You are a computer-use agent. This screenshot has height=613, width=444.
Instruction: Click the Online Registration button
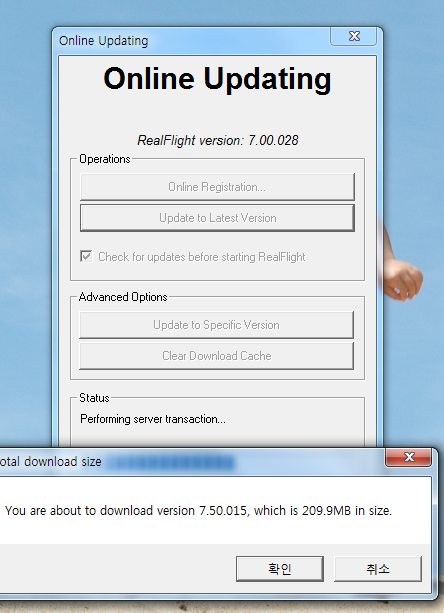[x=217, y=187]
